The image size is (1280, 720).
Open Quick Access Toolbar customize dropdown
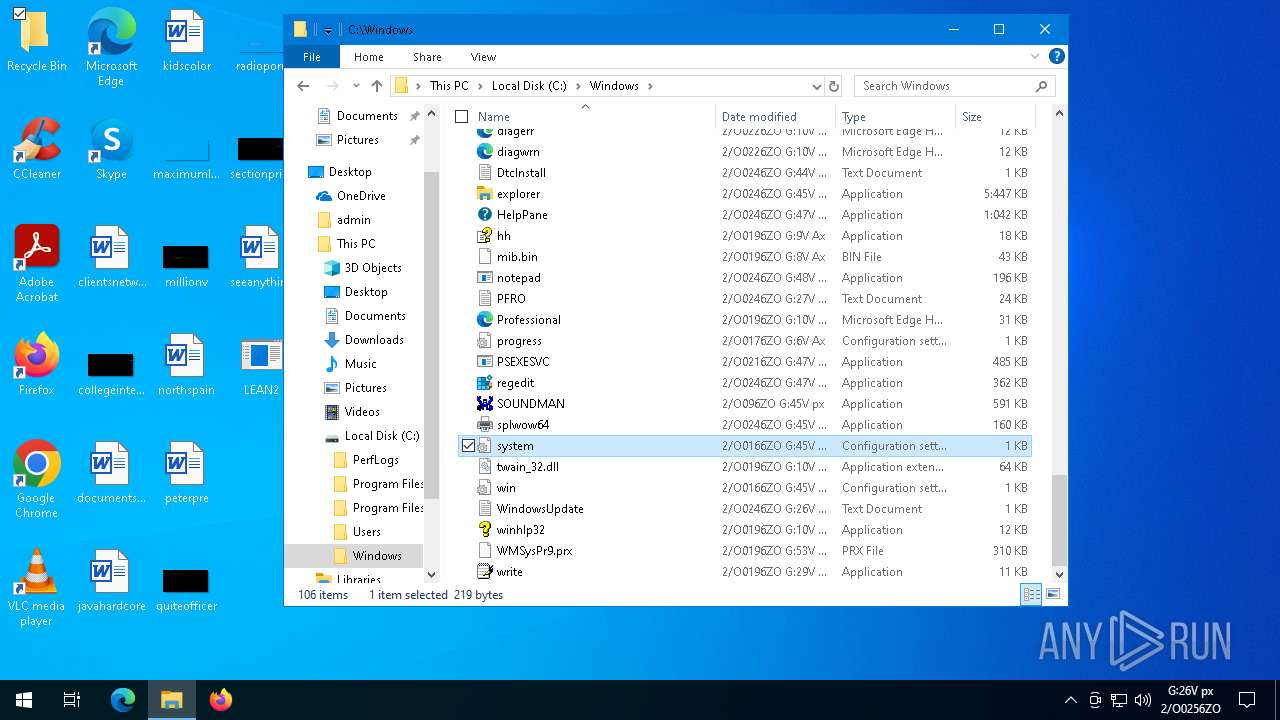pos(328,30)
